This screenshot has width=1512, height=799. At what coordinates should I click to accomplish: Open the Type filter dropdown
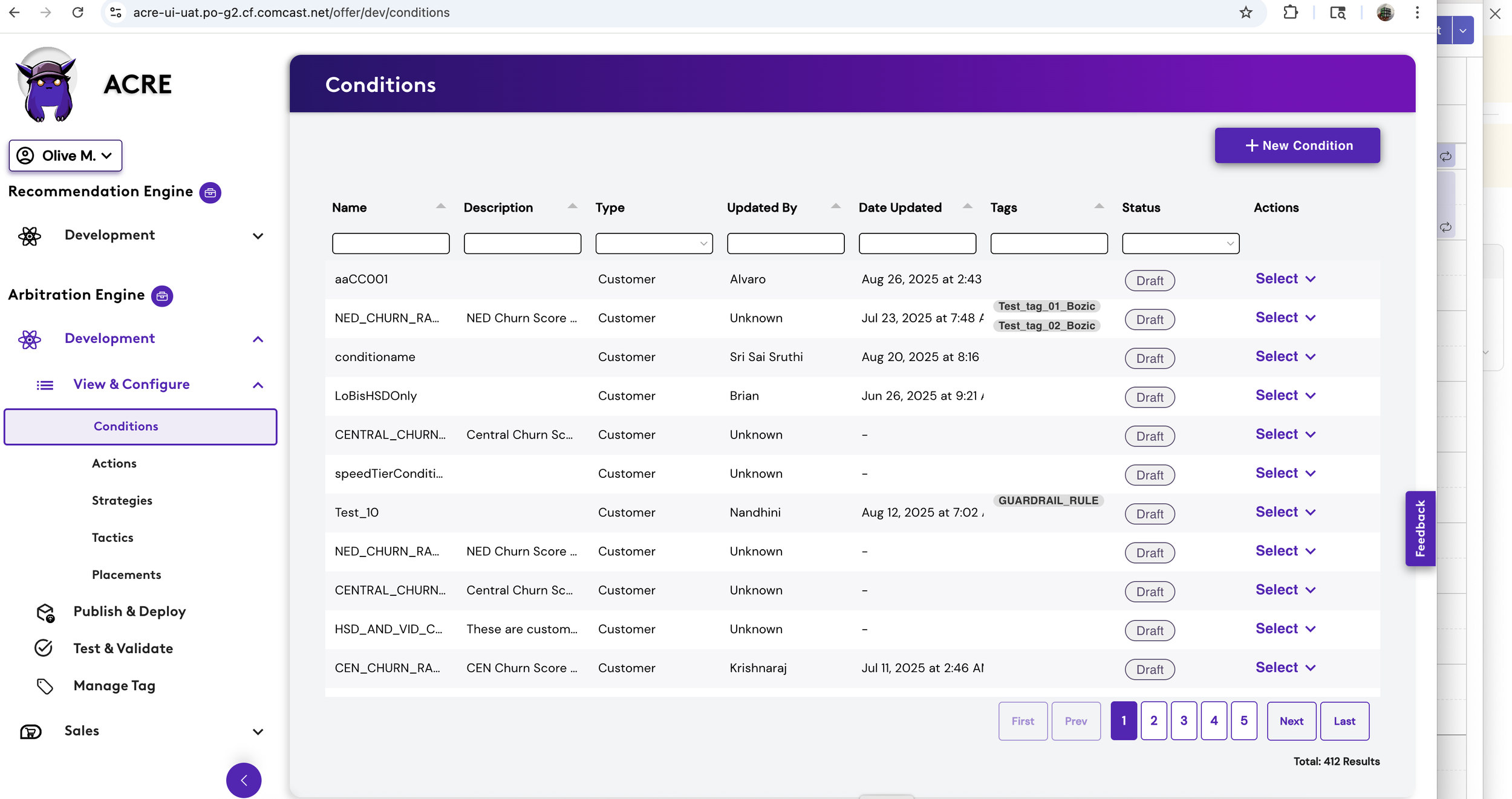654,243
